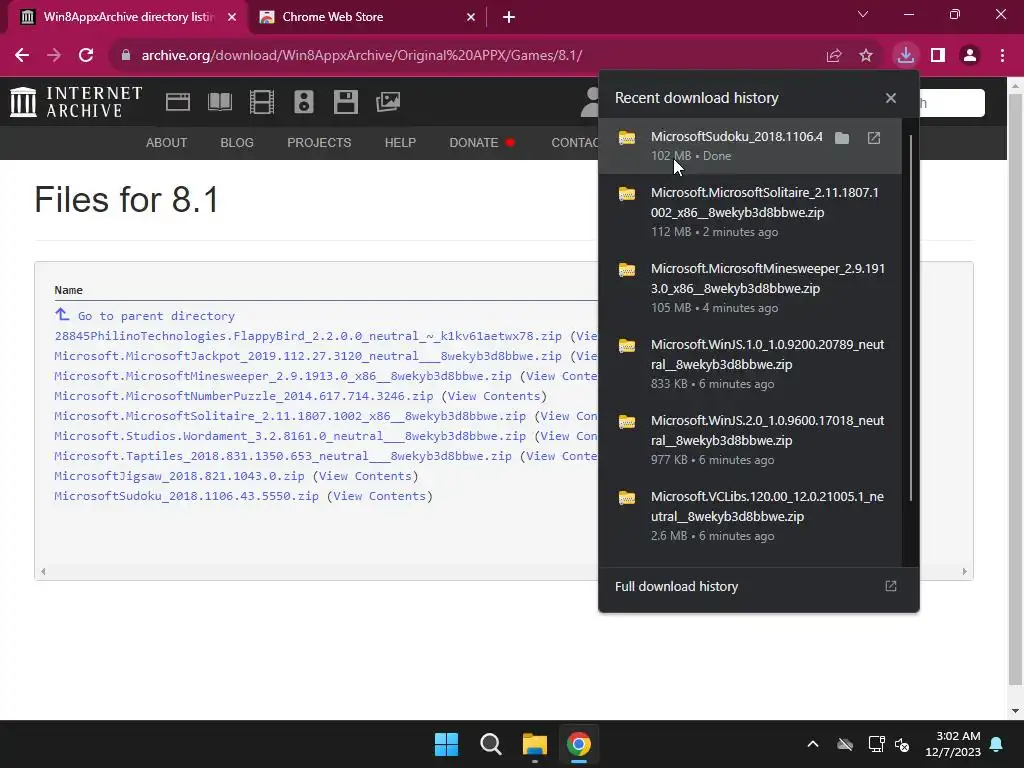The width and height of the screenshot is (1024, 768).
Task: Open Chrome three-dot menu
Action: pyautogui.click(x=1002, y=55)
